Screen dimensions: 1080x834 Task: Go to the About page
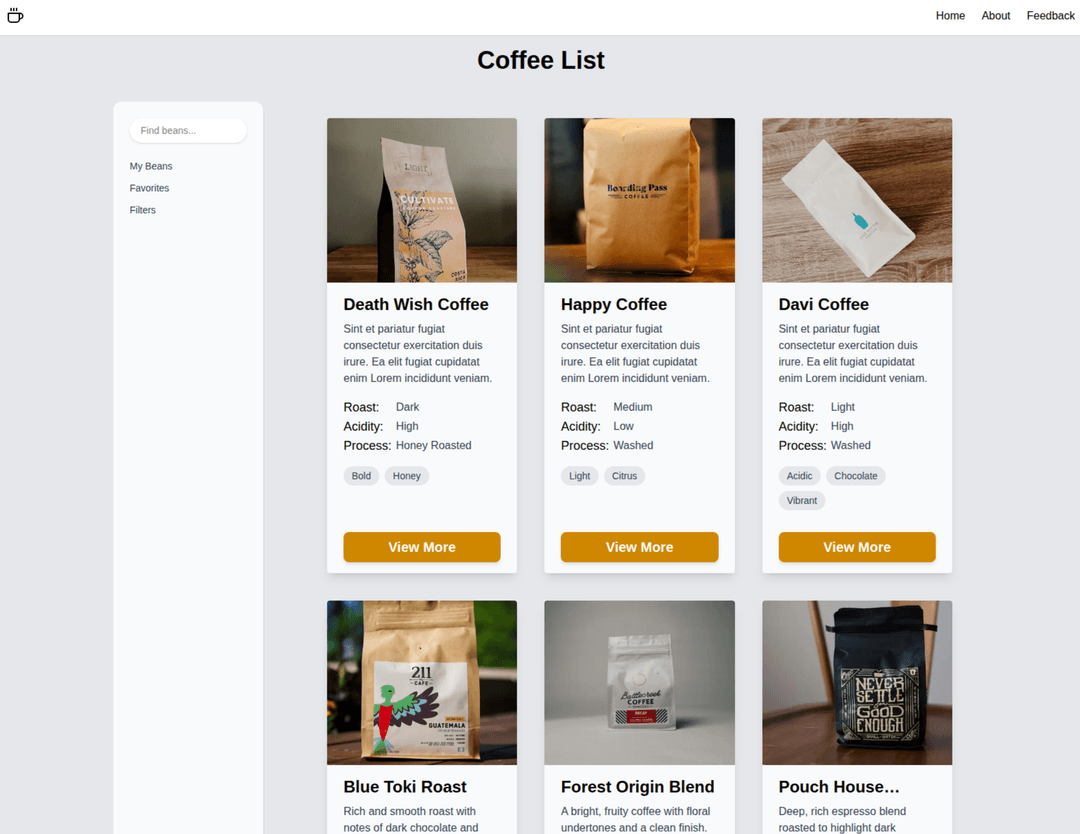pyautogui.click(x=995, y=16)
